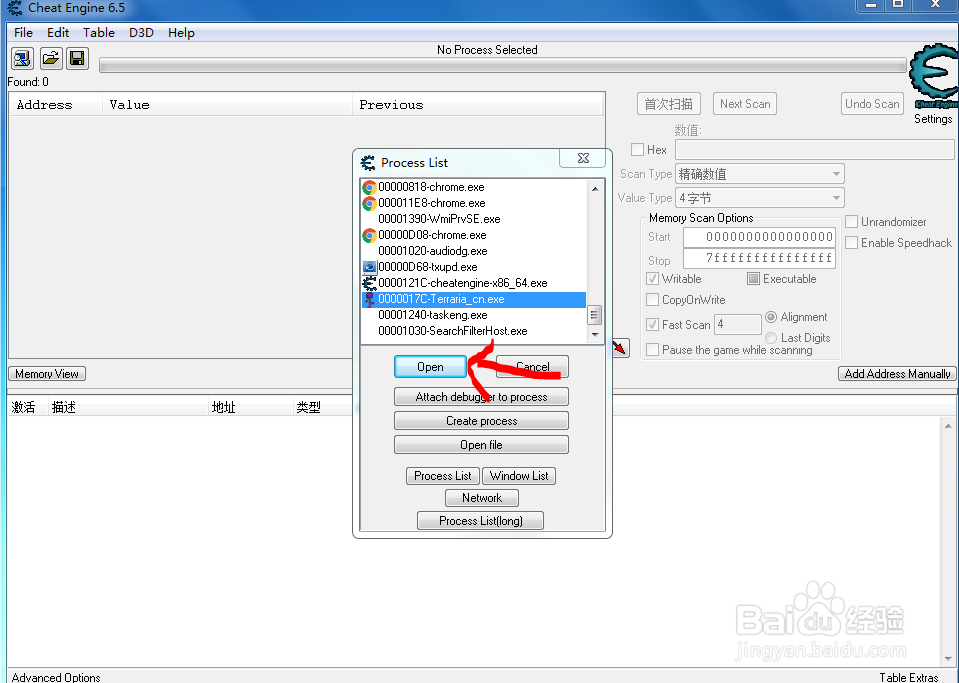
Task: Switch to Window List view
Action: [x=519, y=476]
